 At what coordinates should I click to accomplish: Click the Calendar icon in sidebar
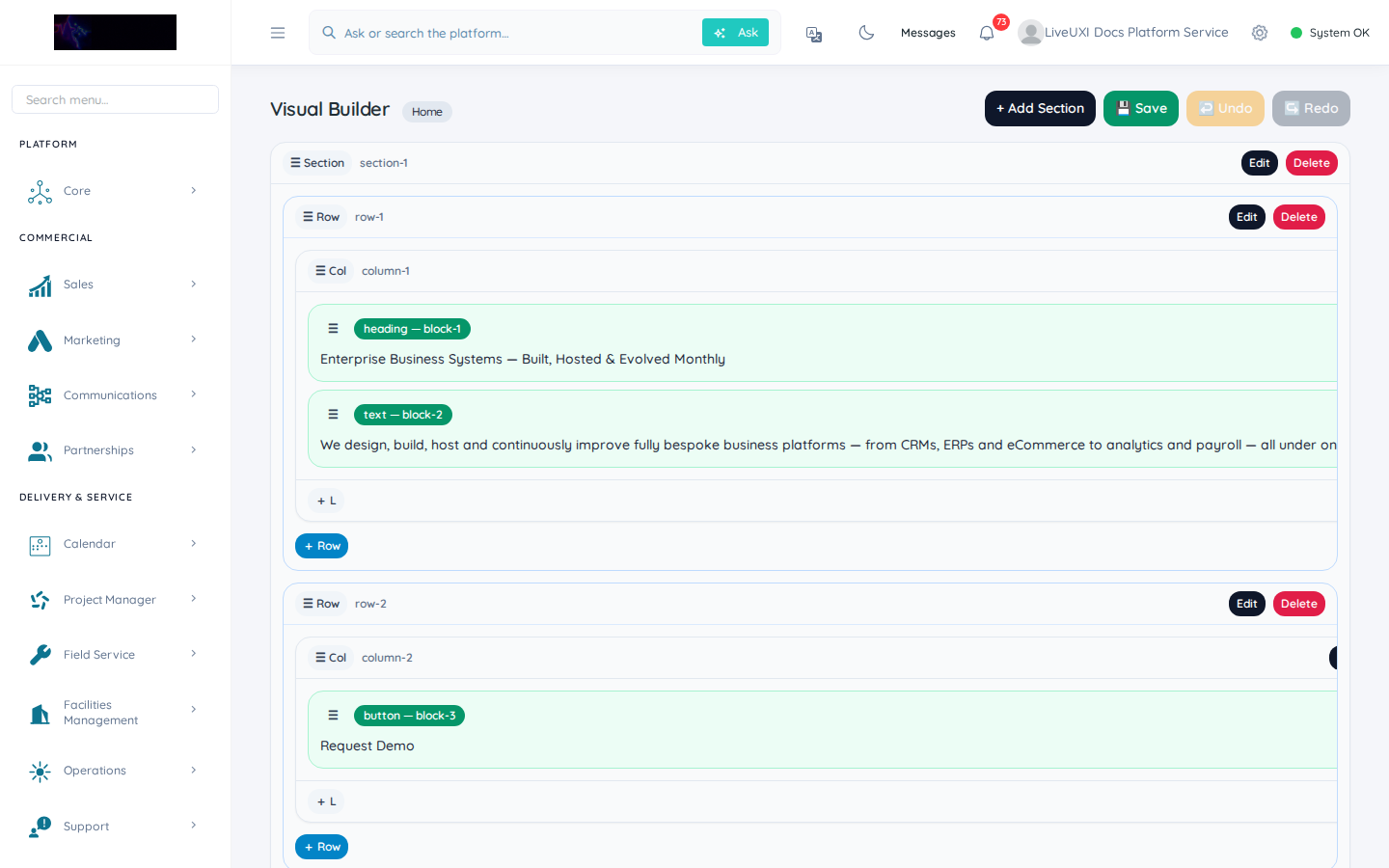(40, 546)
